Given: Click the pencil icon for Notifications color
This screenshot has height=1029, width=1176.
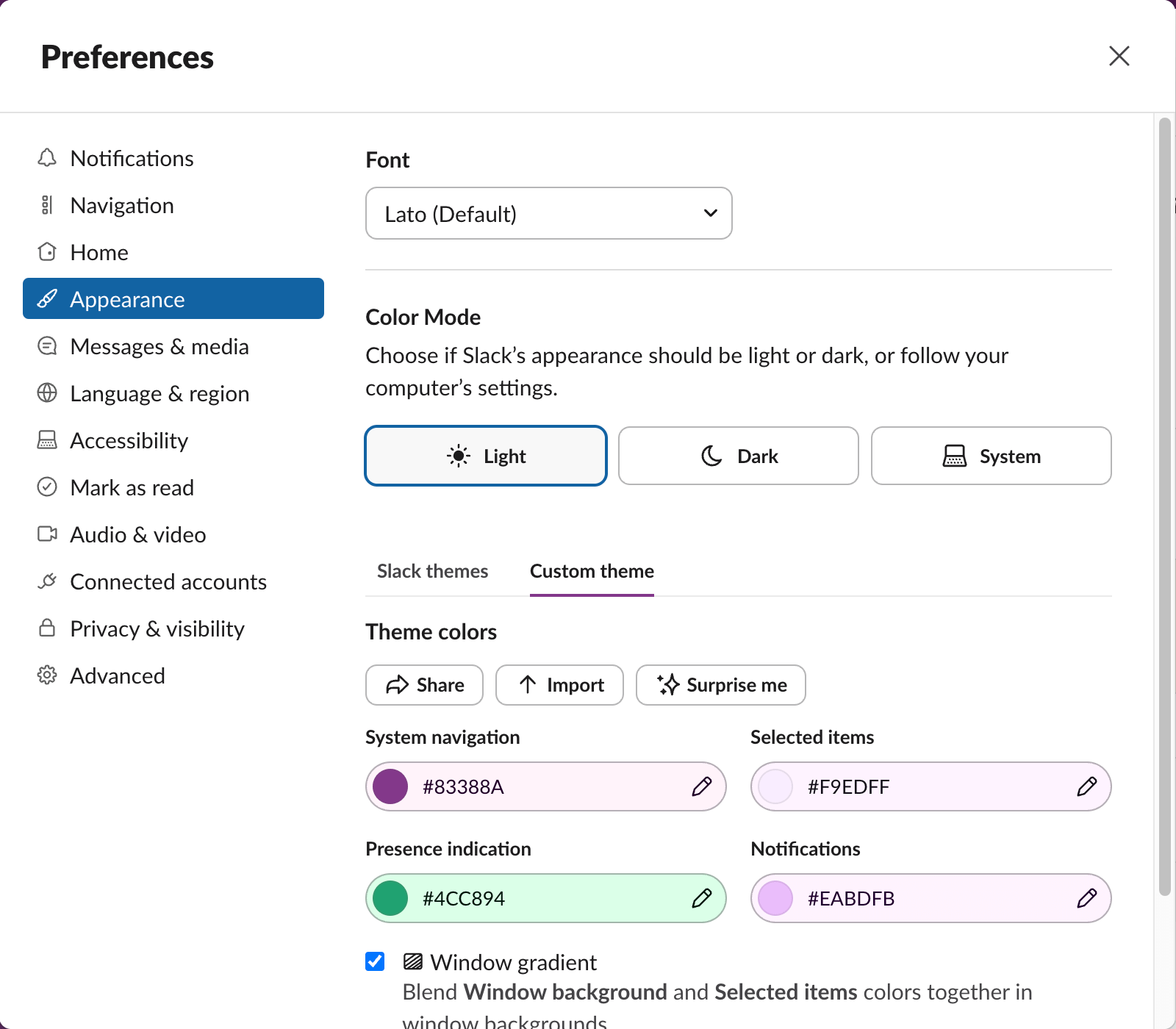Looking at the screenshot, I should [x=1087, y=898].
